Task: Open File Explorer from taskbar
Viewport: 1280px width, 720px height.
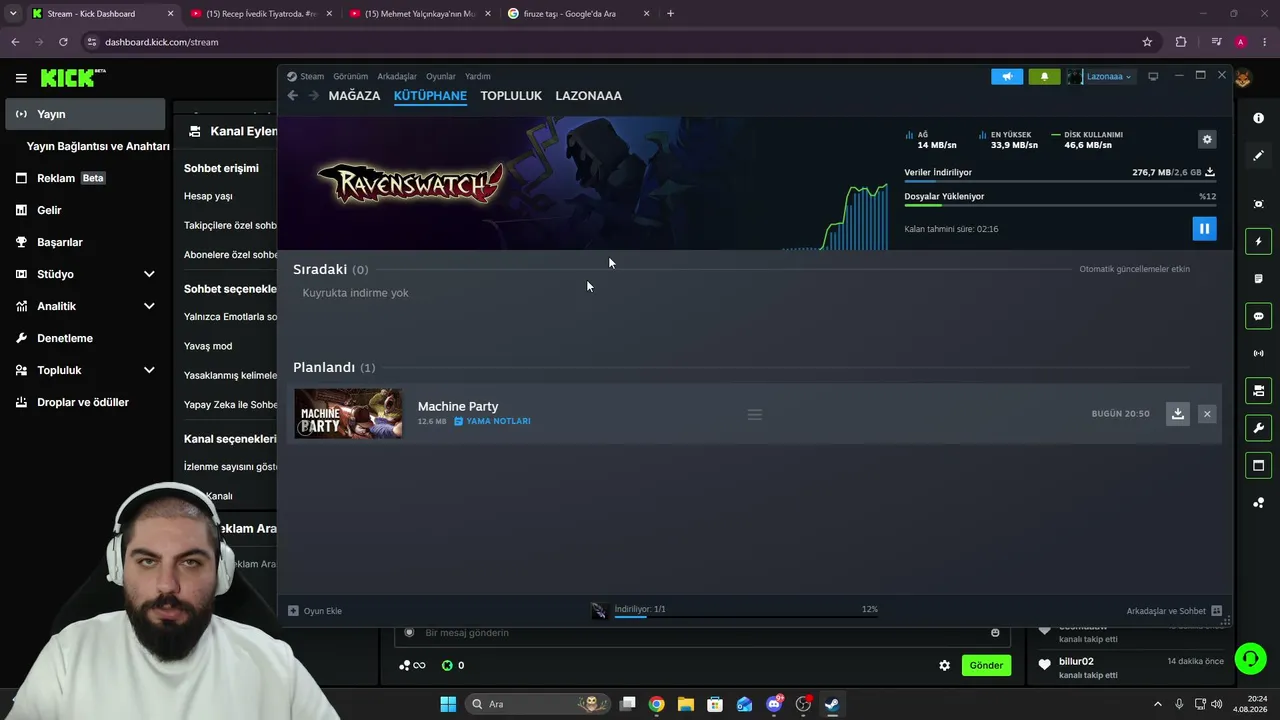Action: pos(686,704)
